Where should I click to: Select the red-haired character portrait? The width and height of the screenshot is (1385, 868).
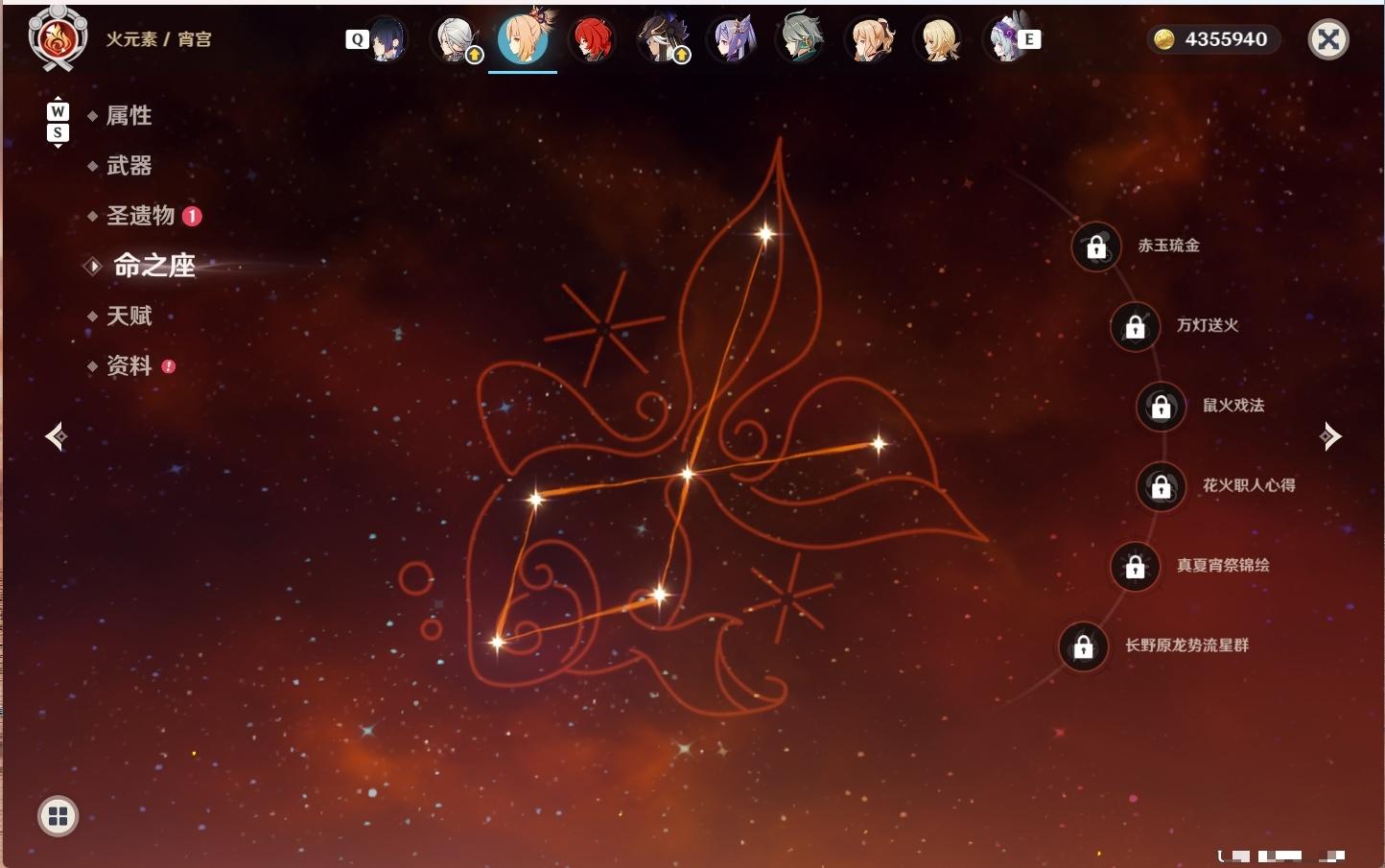592,39
